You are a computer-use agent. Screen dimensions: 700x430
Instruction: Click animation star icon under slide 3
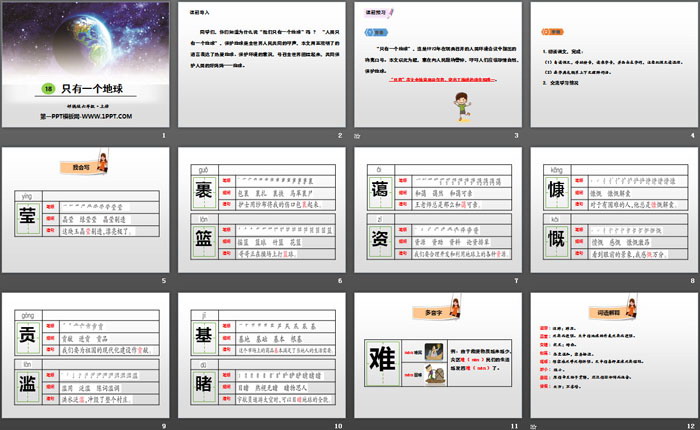[357, 136]
